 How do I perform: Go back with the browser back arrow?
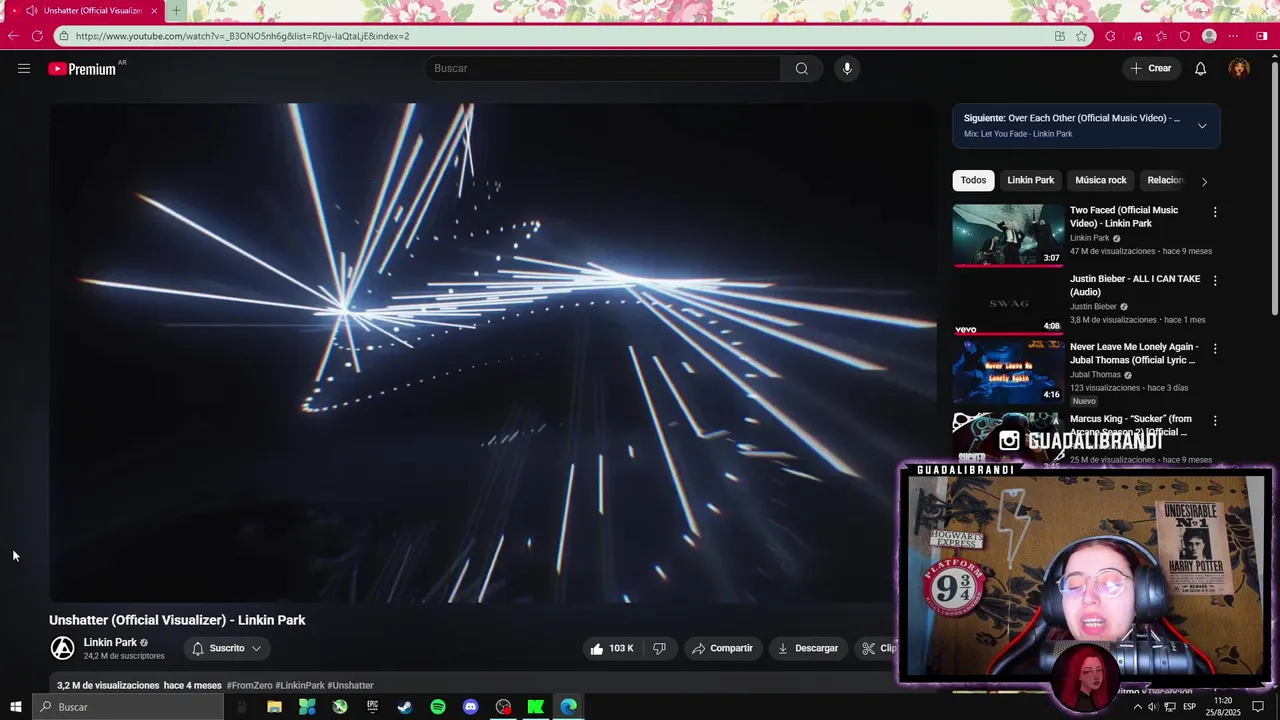(13, 36)
